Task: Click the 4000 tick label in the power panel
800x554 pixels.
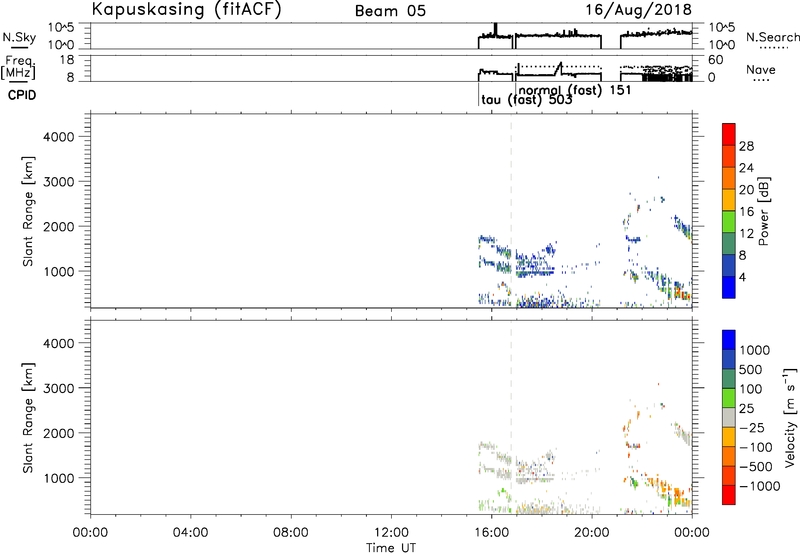Action: coord(58,137)
